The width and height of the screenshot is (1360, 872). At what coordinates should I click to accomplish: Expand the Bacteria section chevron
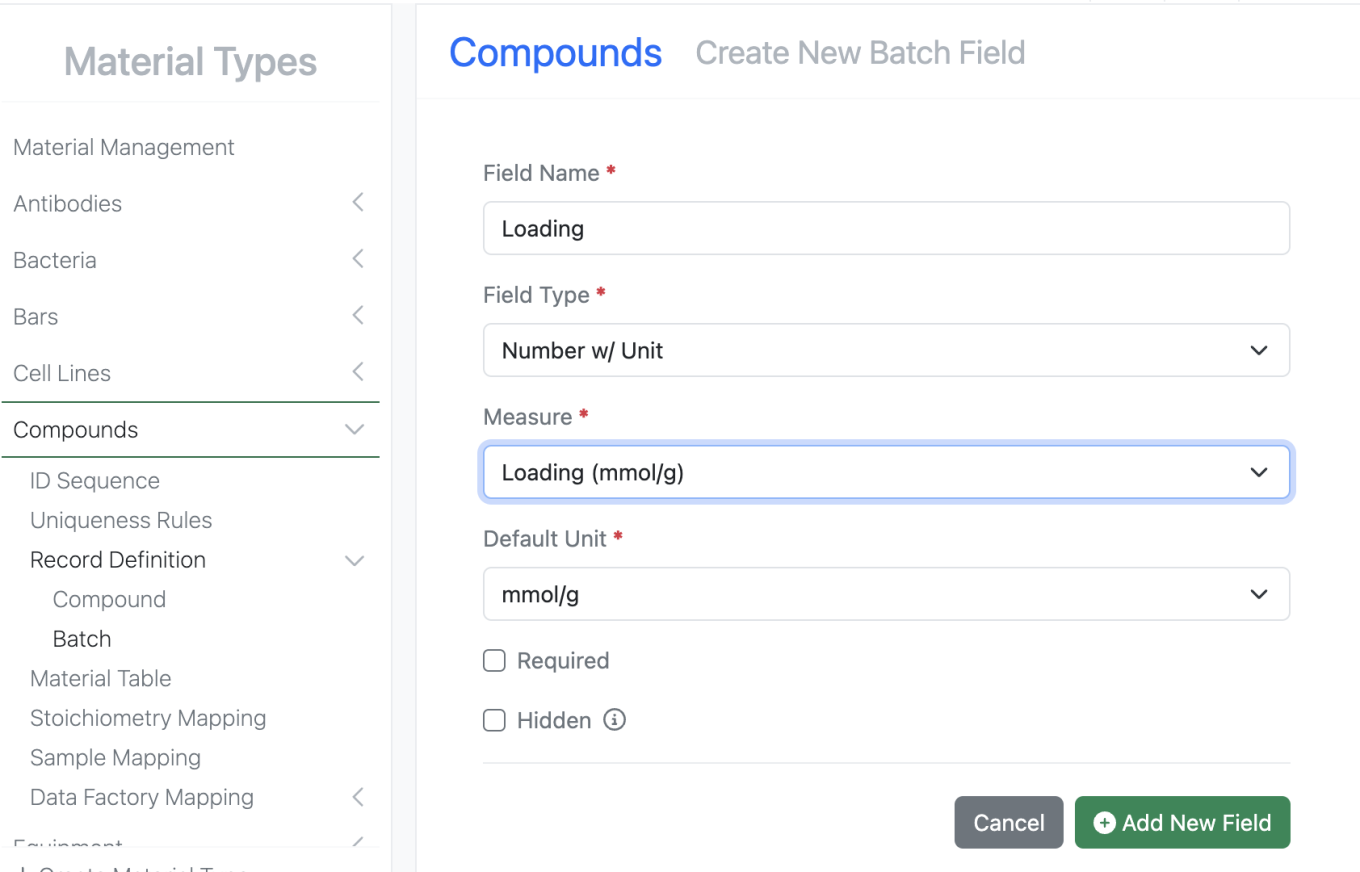click(x=358, y=260)
